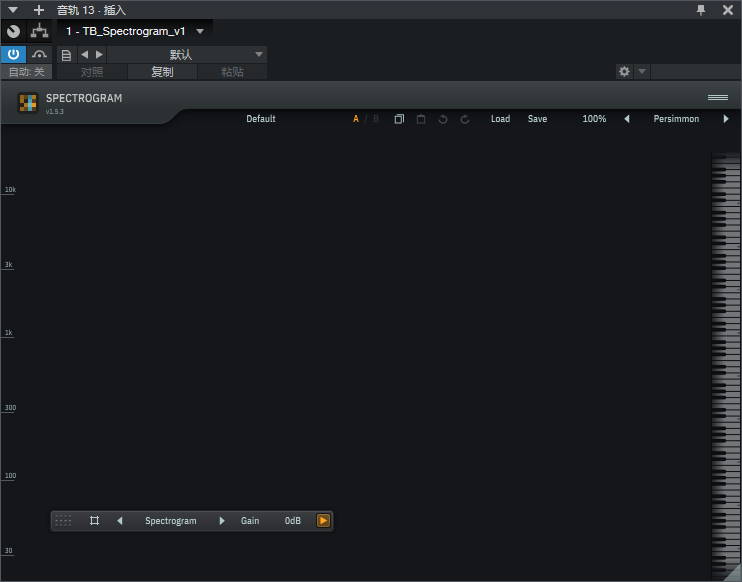Click the 30 frequency label
The width and height of the screenshot is (742, 582).
(9, 550)
